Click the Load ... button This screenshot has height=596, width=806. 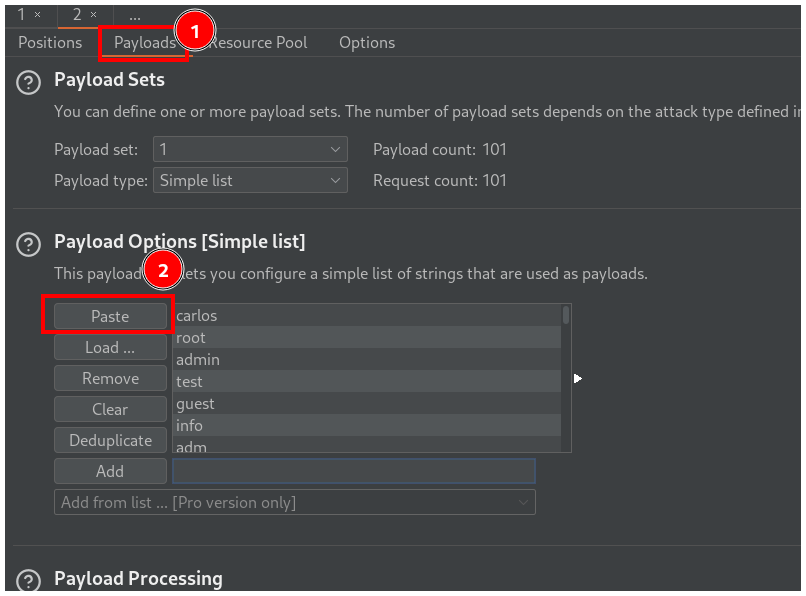click(x=110, y=347)
